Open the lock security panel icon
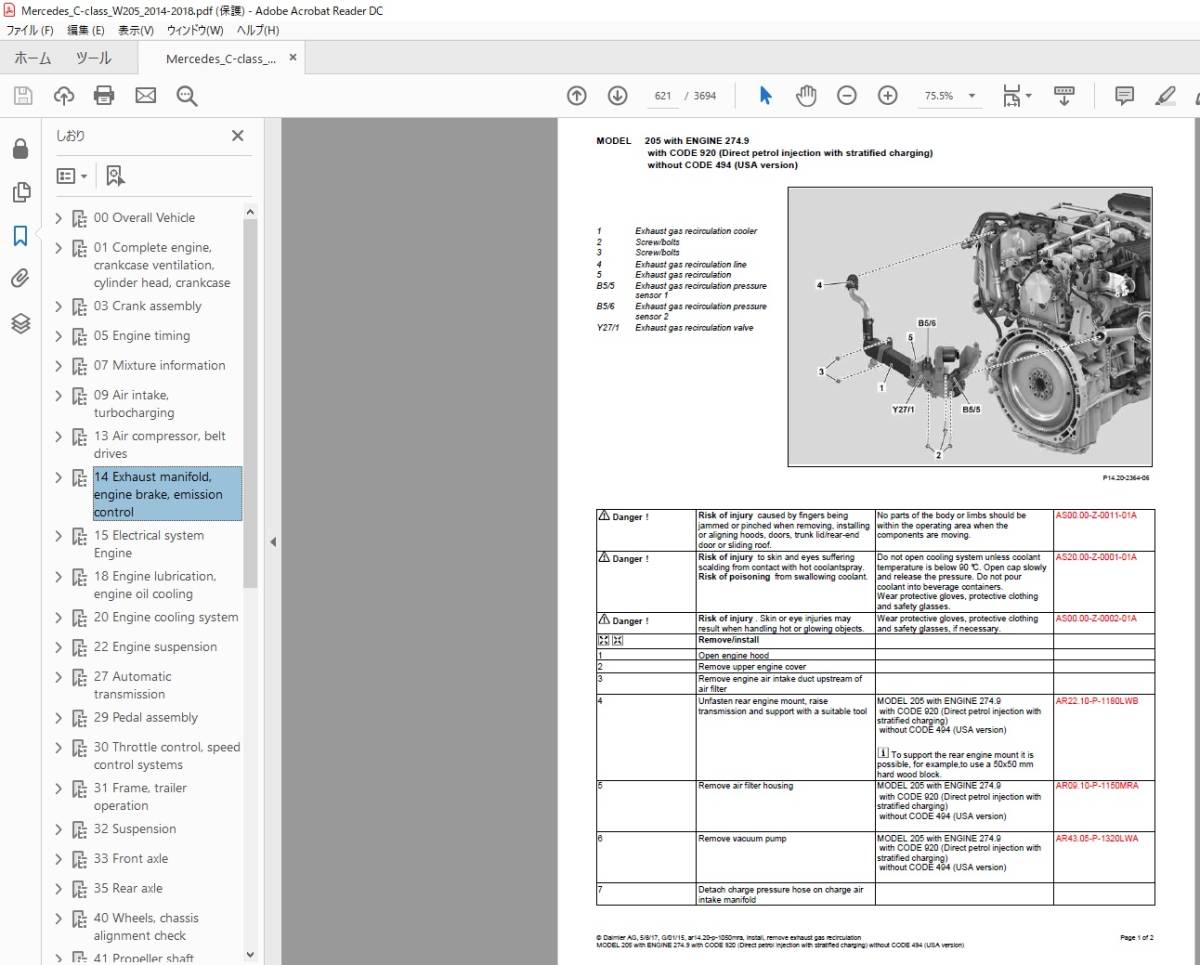1200x965 pixels. [x=20, y=149]
